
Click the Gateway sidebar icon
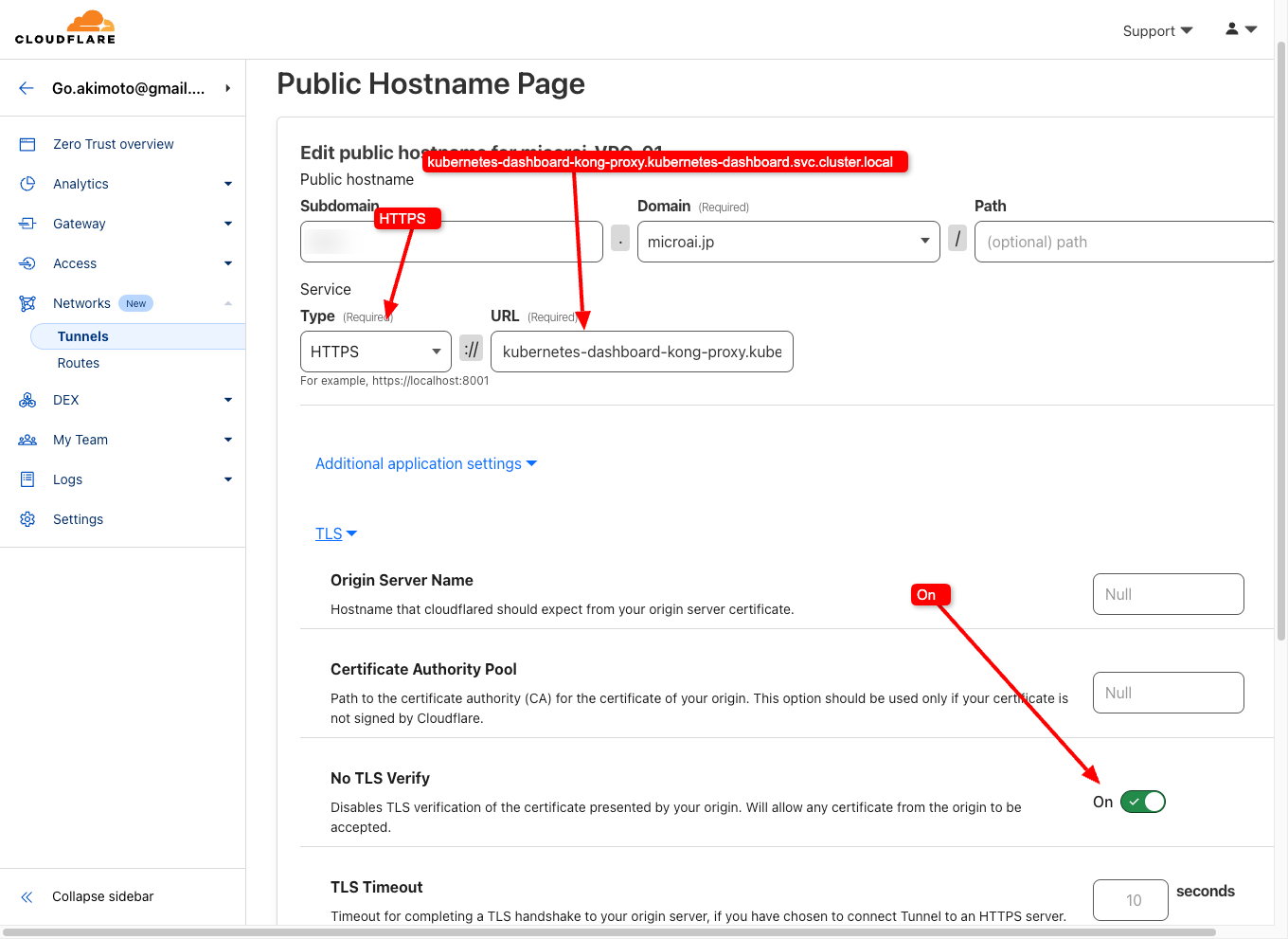27,224
